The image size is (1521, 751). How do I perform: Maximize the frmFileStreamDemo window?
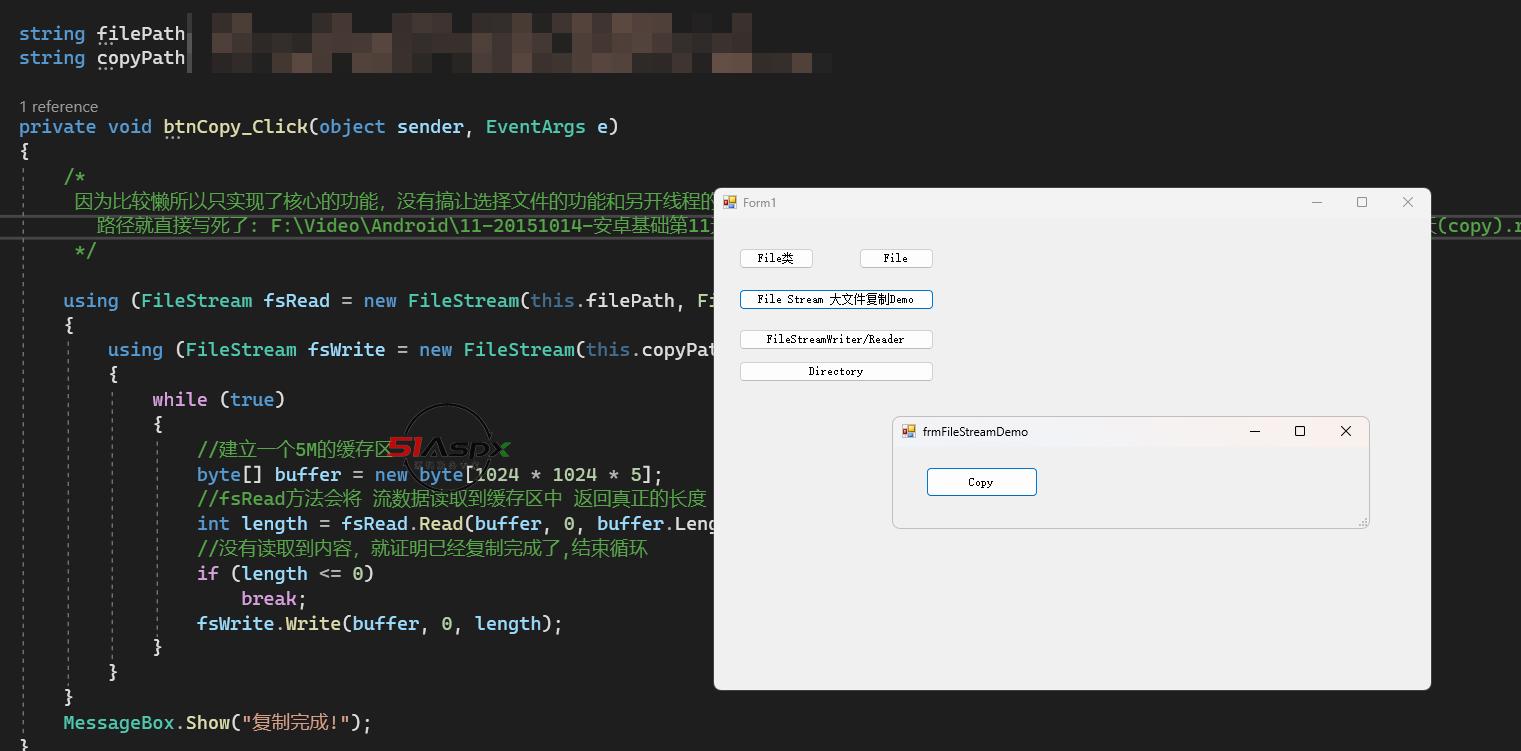[x=1300, y=431]
